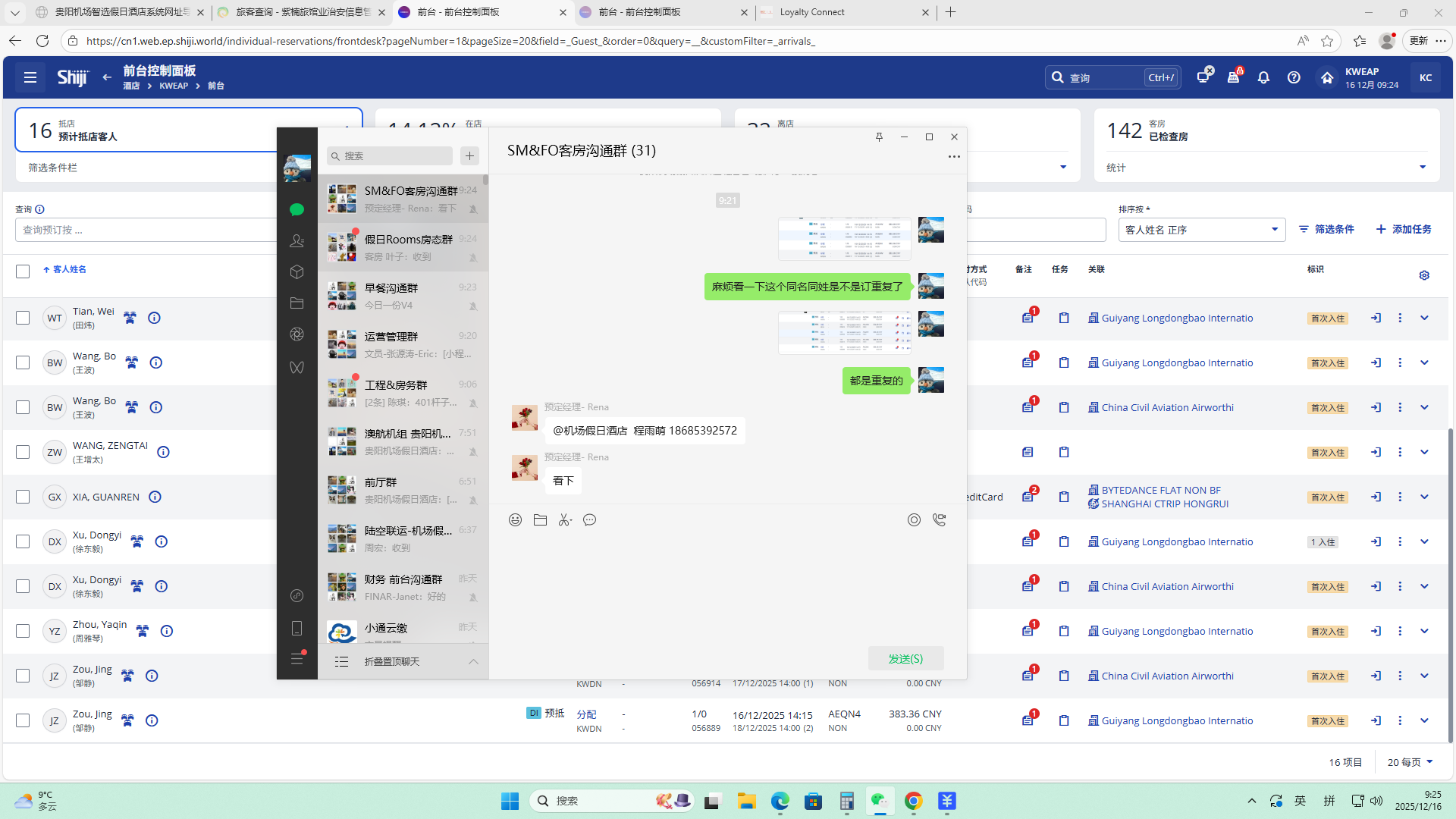Open the voice call icon in chat

click(939, 520)
